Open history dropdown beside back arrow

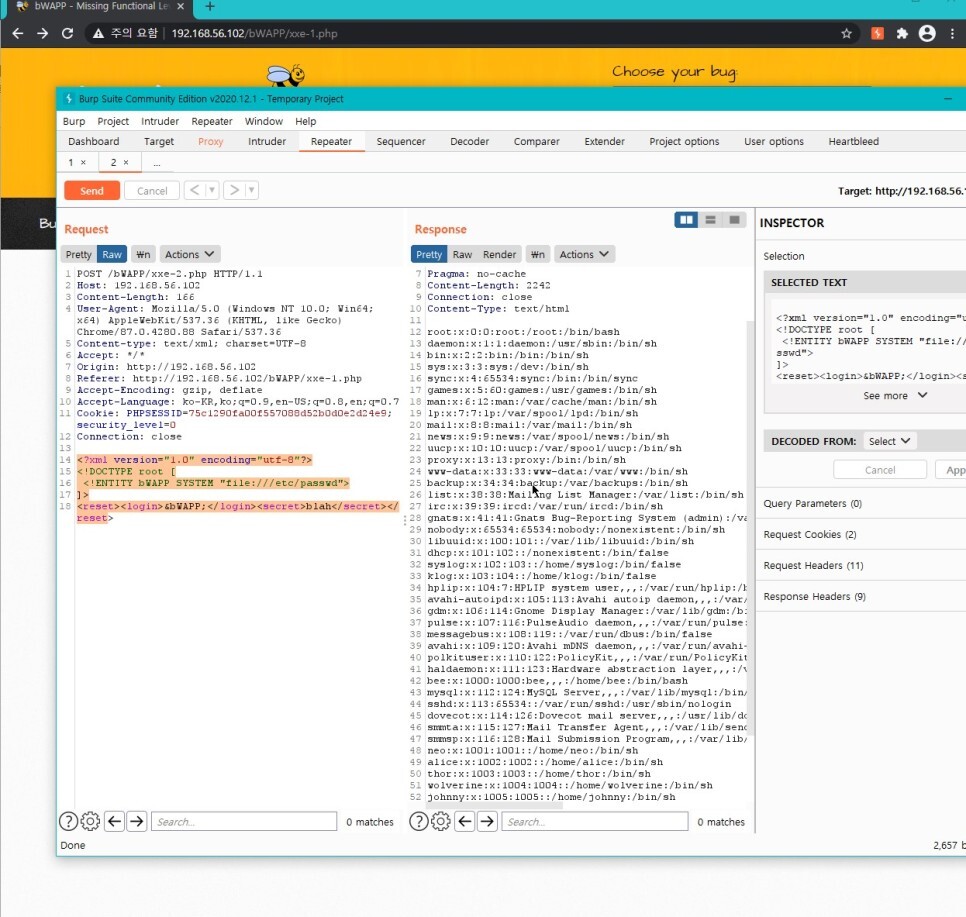click(x=212, y=190)
